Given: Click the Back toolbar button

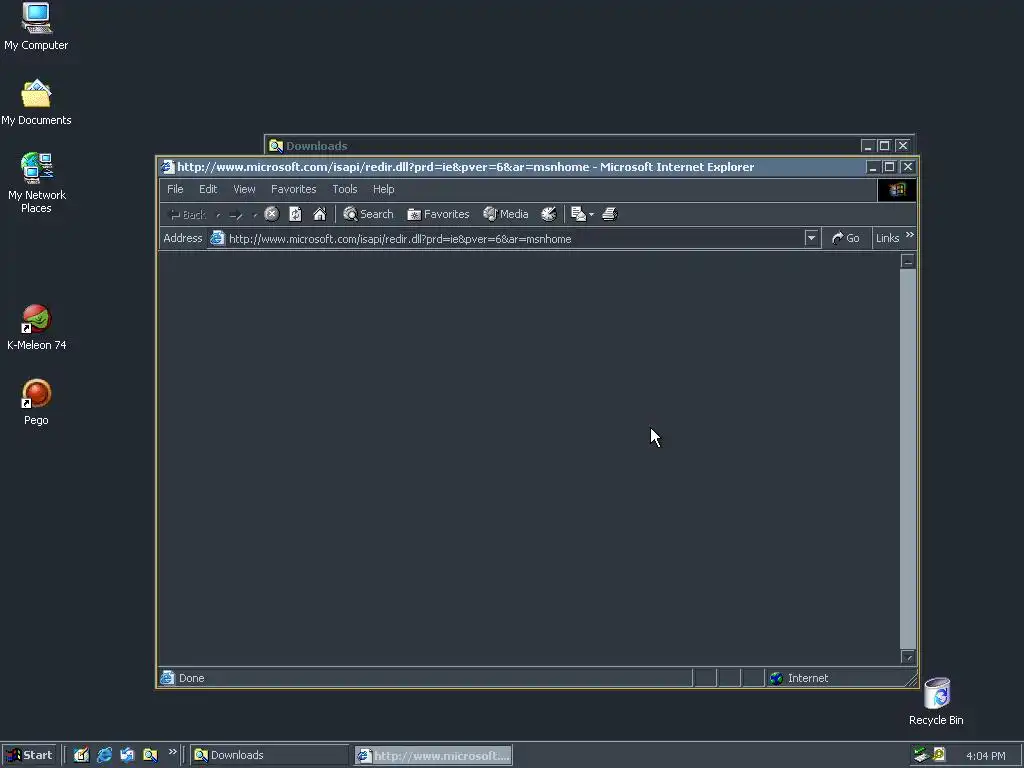Looking at the screenshot, I should point(187,214).
